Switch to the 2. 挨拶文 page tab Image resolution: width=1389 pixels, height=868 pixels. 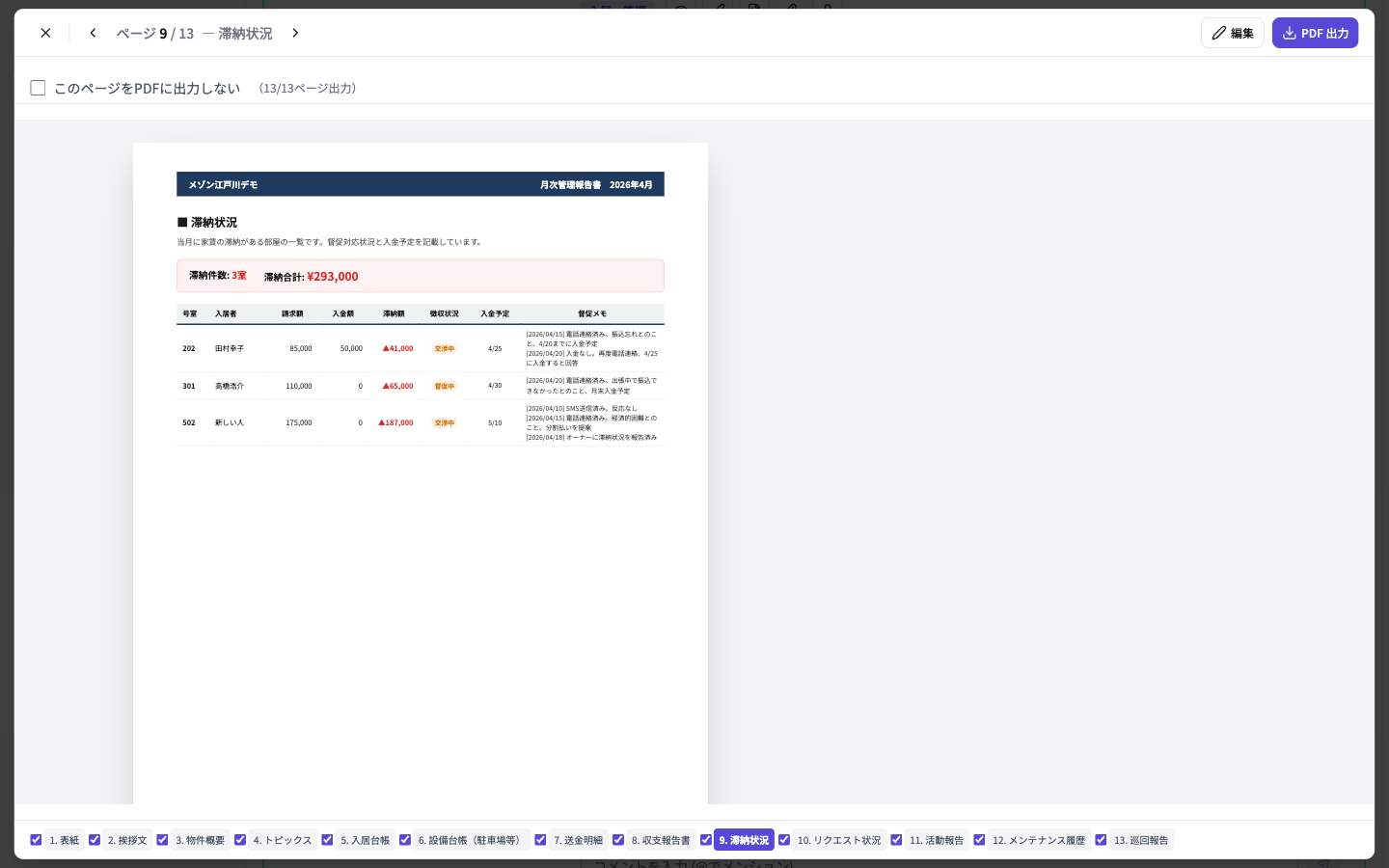click(x=127, y=840)
